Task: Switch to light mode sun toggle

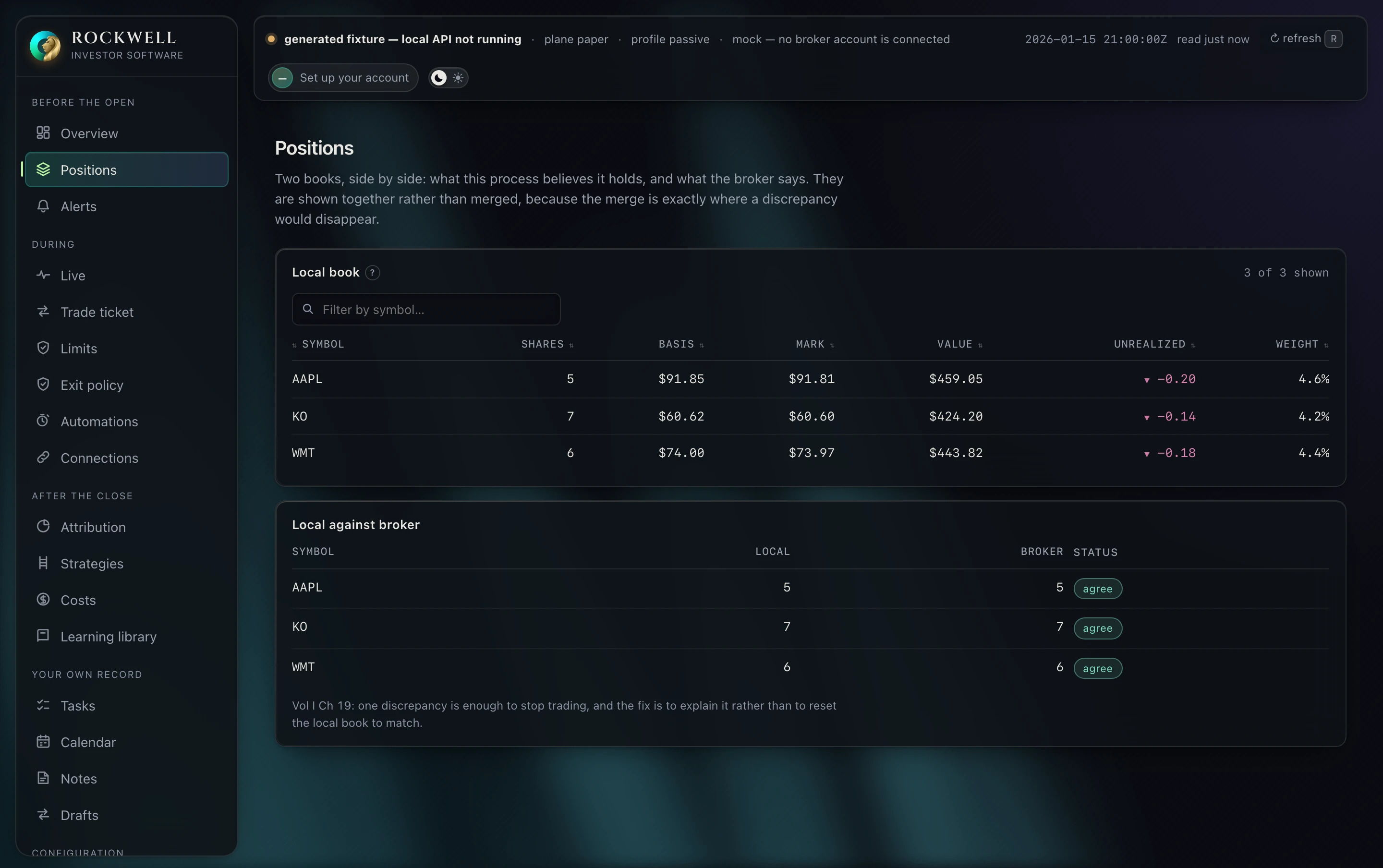Action: [458, 77]
